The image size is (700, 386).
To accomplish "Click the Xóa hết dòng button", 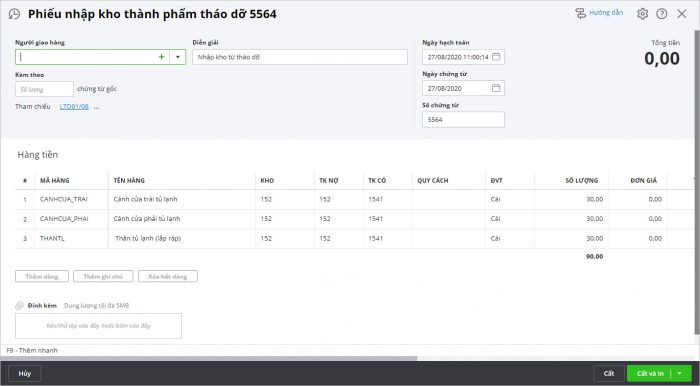I will (168, 277).
